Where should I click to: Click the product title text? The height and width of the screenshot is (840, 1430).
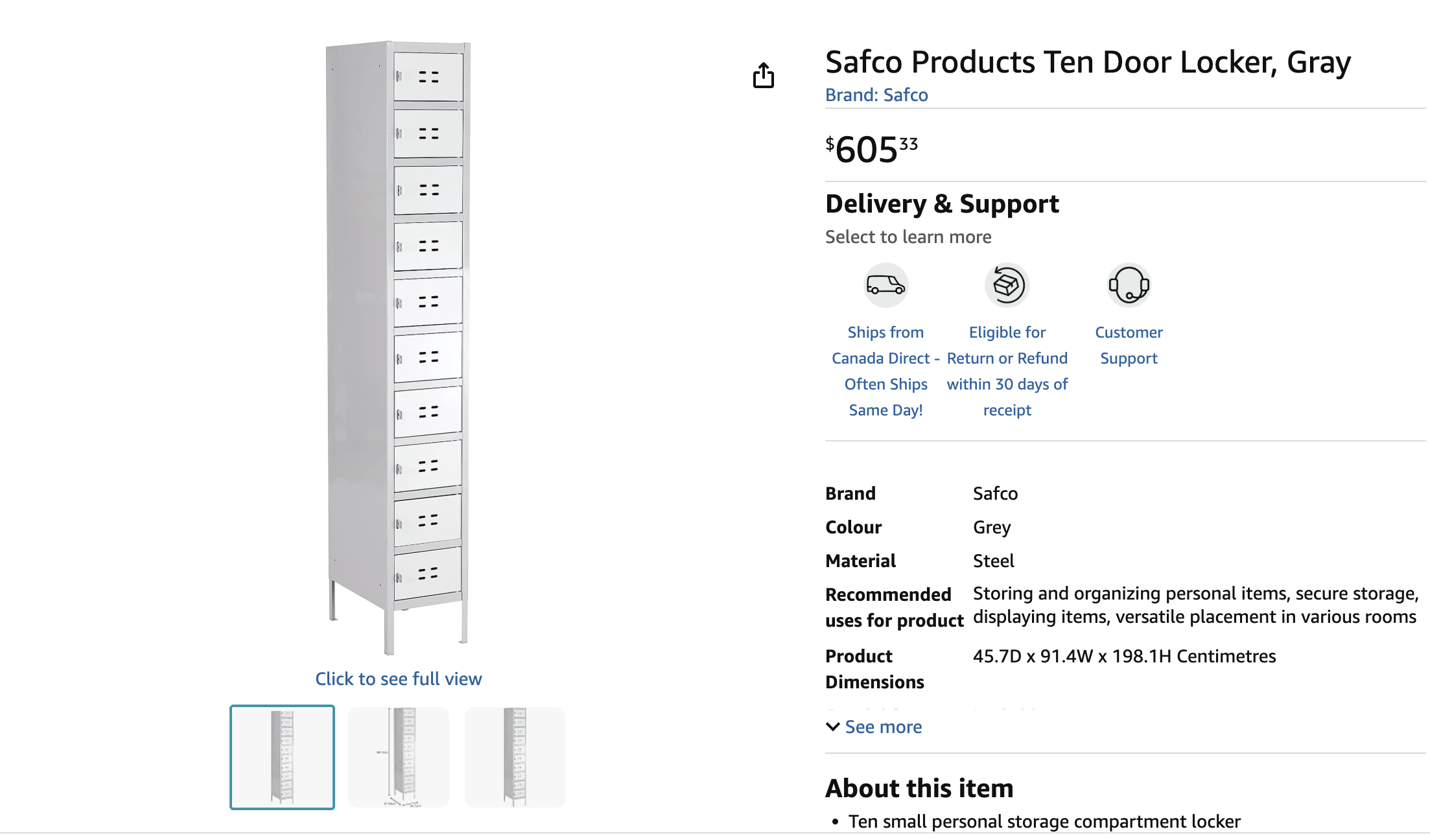point(1088,62)
